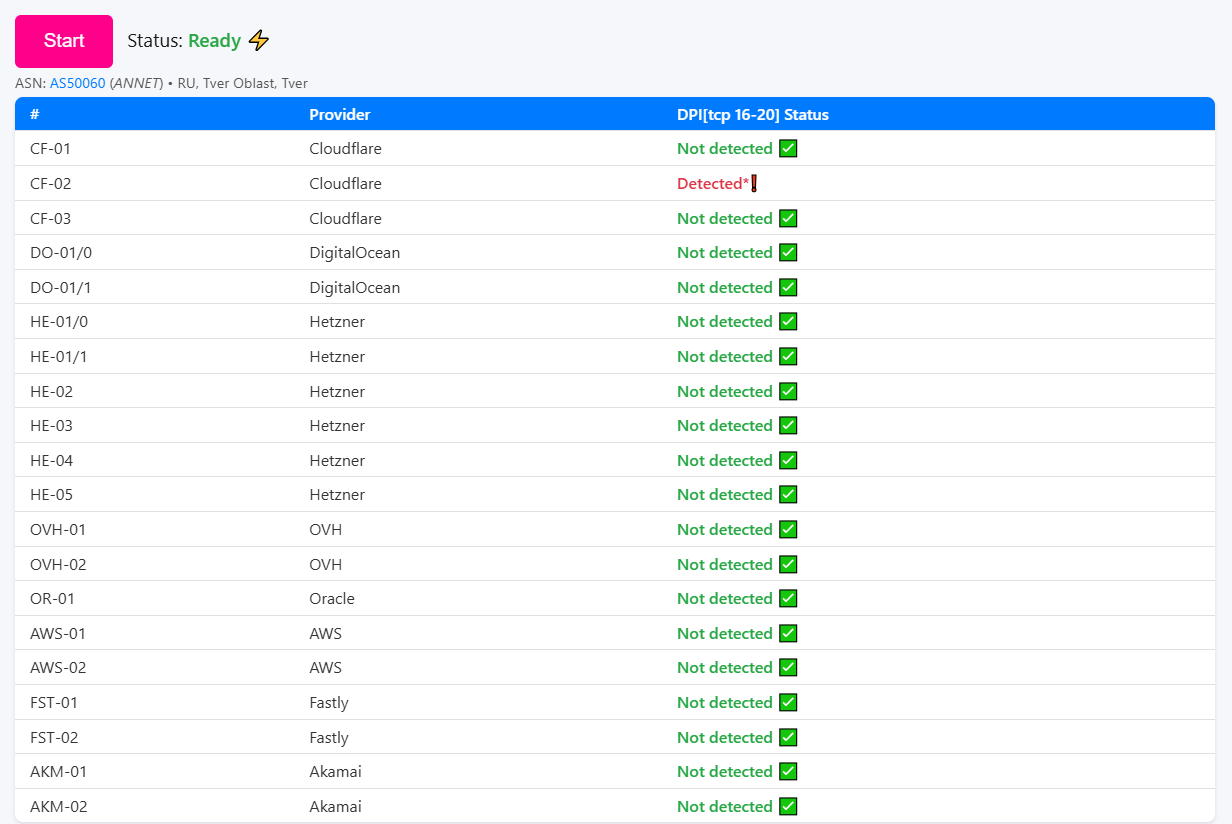
Task: Click the 'ANNET' network name text
Action: point(137,84)
